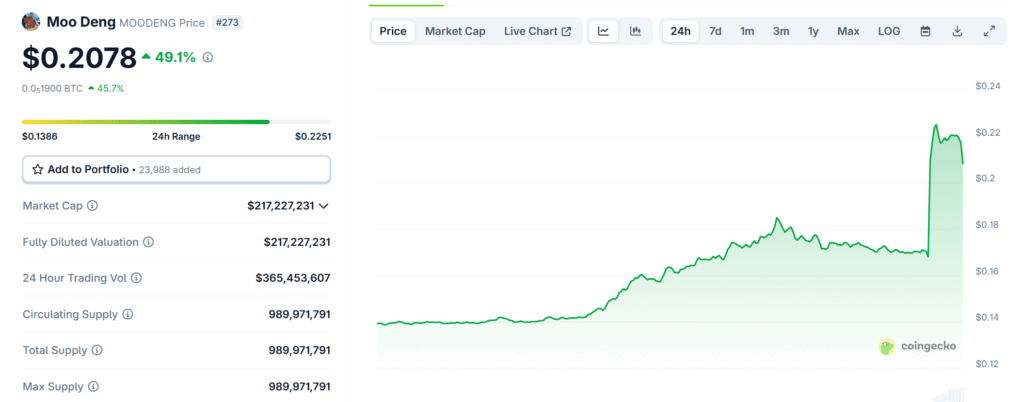1024x402 pixels.
Task: Add Moo Deng to Portfolio
Action: click(x=176, y=170)
